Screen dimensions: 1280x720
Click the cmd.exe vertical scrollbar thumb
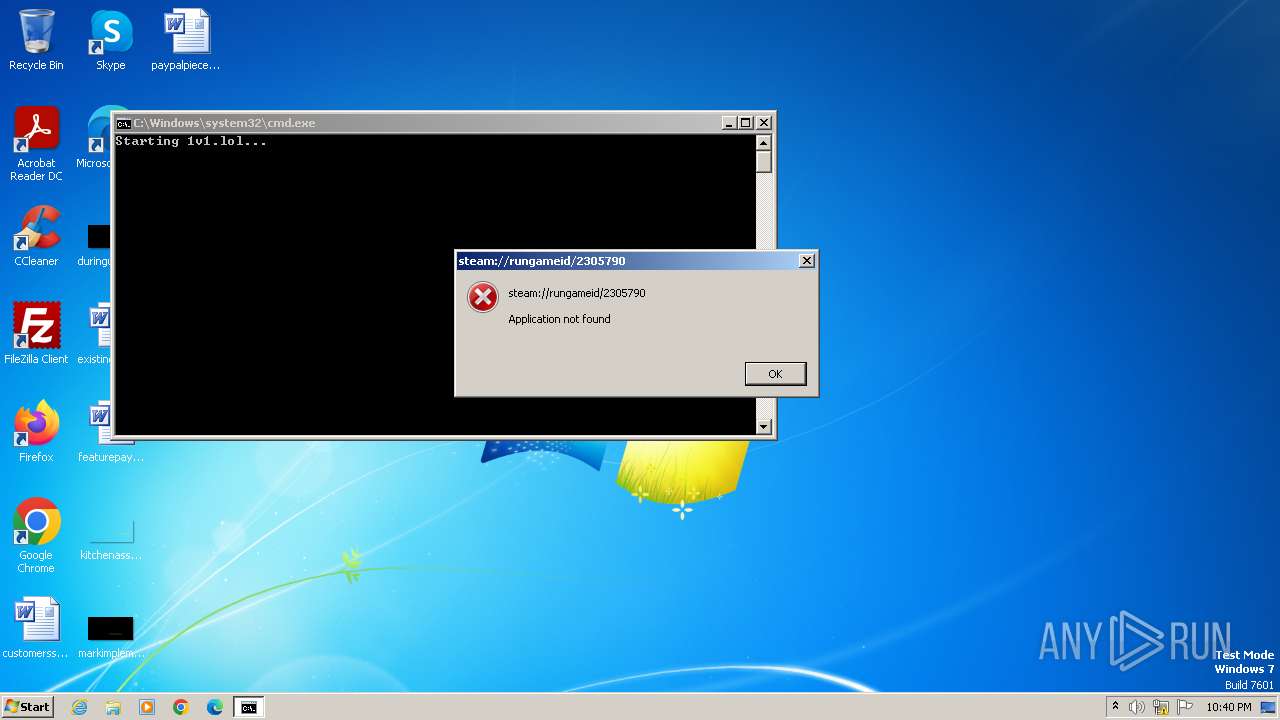(764, 162)
